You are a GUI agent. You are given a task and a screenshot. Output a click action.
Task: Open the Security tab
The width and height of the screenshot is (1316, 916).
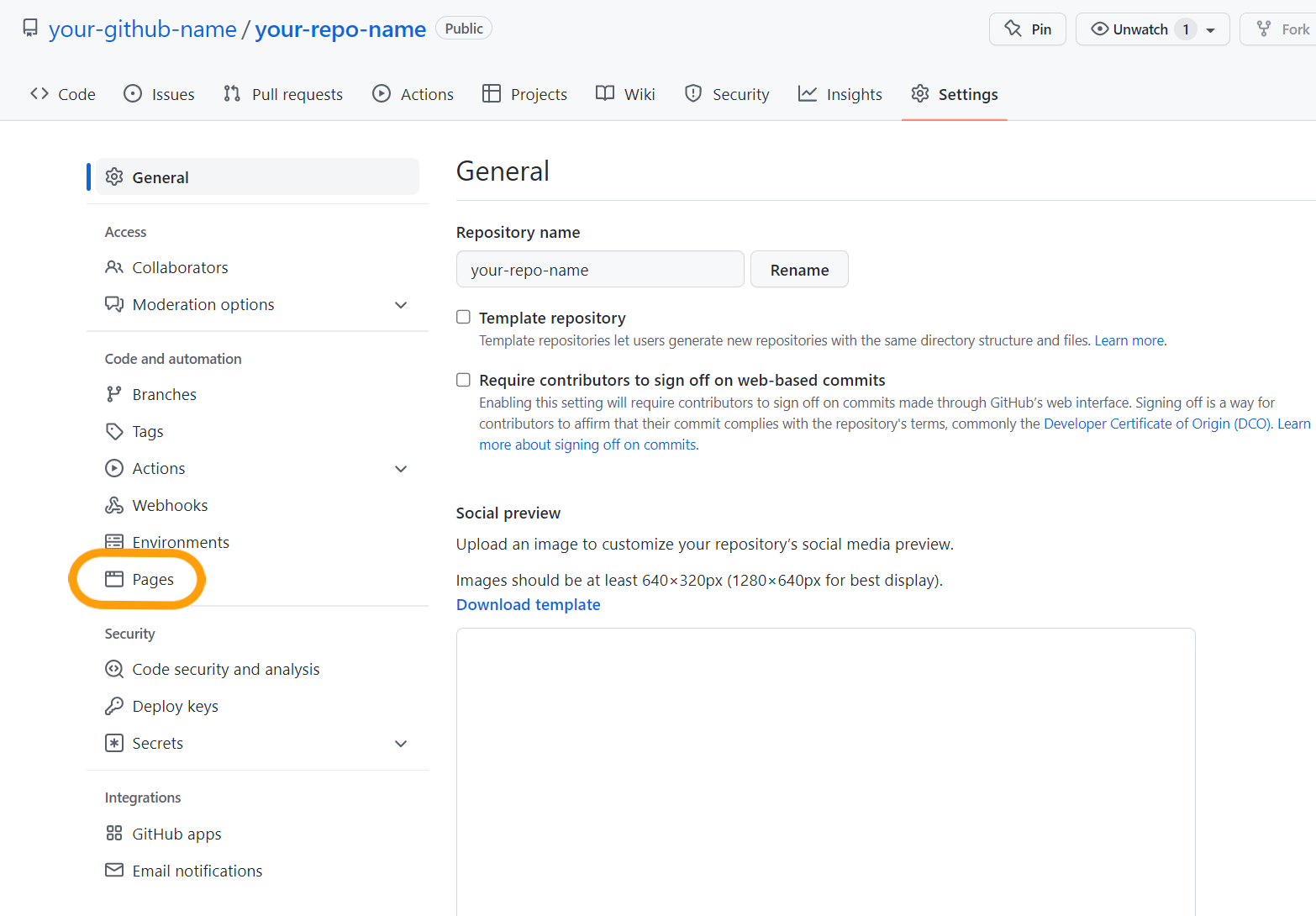(726, 93)
